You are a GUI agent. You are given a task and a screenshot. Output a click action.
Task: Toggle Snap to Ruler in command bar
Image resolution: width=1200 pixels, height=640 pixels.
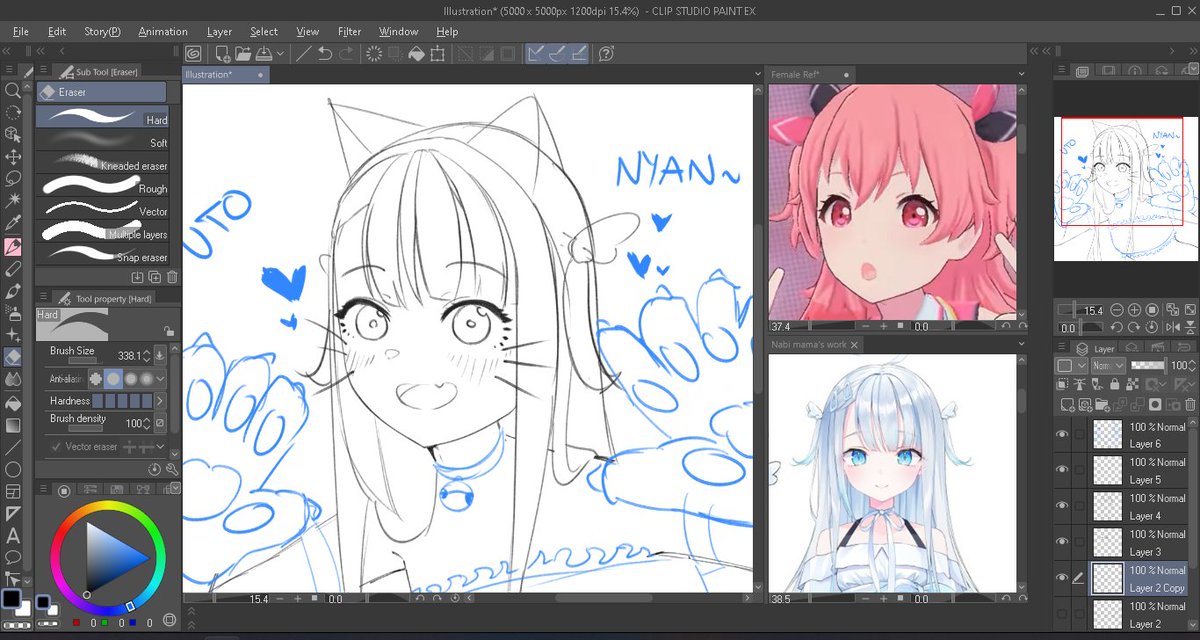point(537,54)
